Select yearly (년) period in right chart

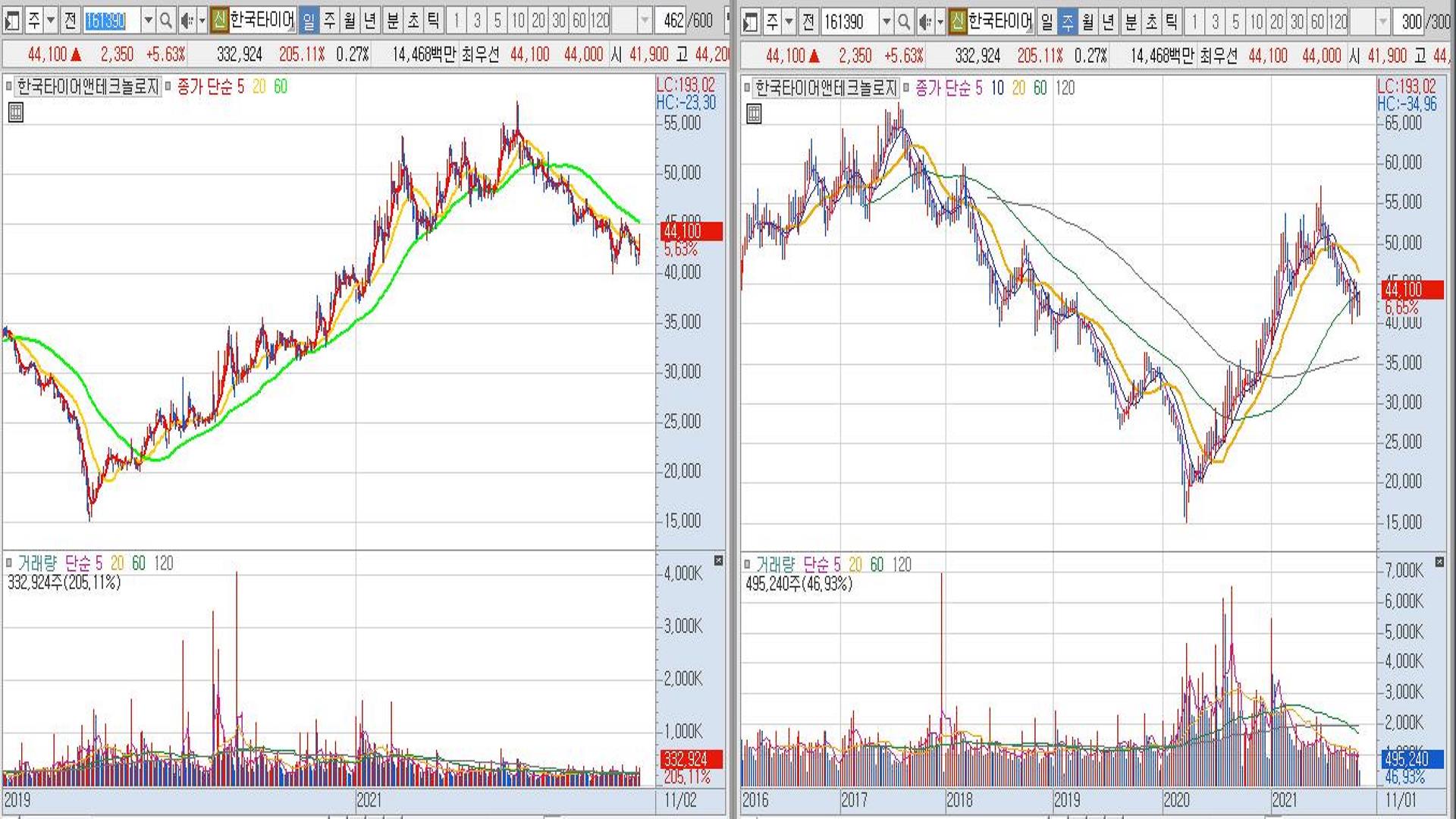click(1108, 22)
